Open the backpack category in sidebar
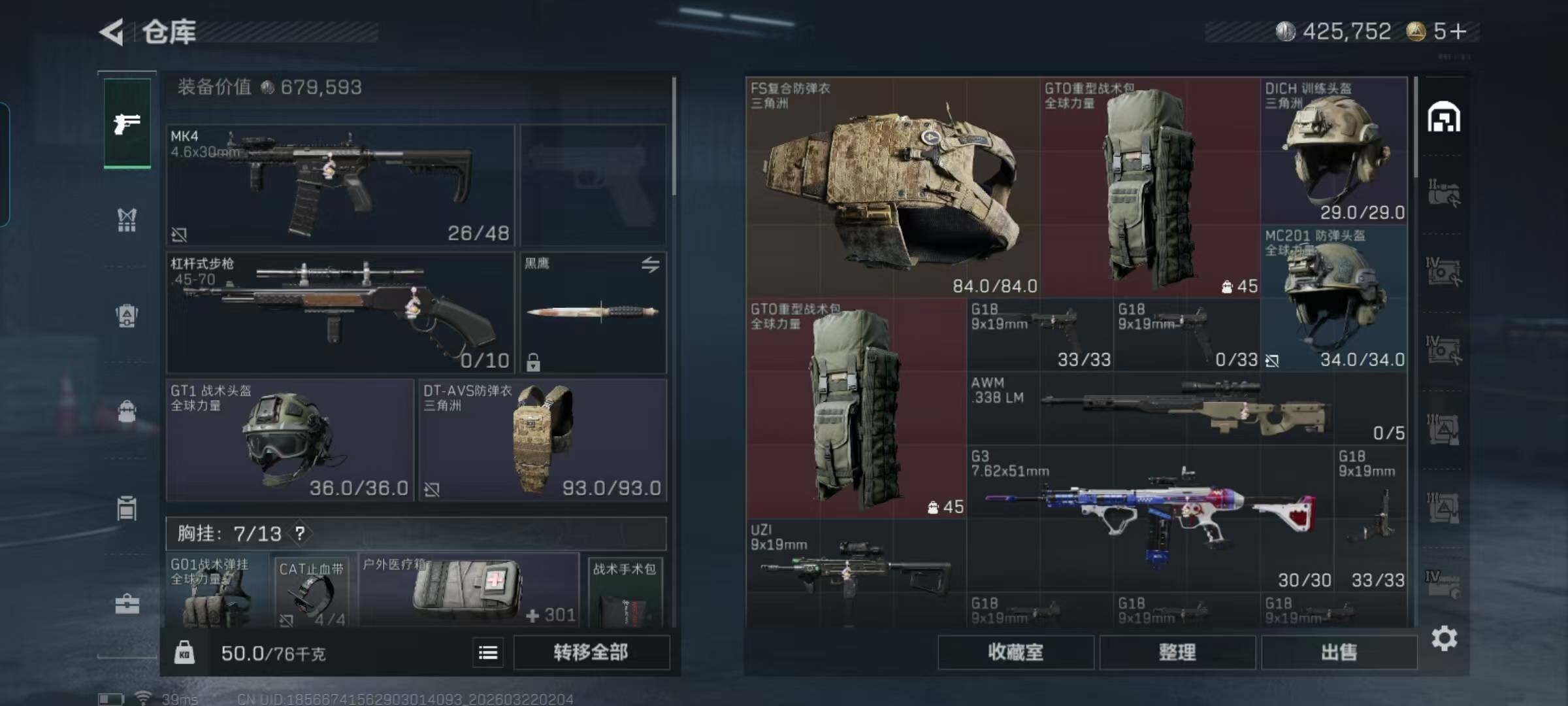Screen dimensions: 1568x706 point(127,316)
